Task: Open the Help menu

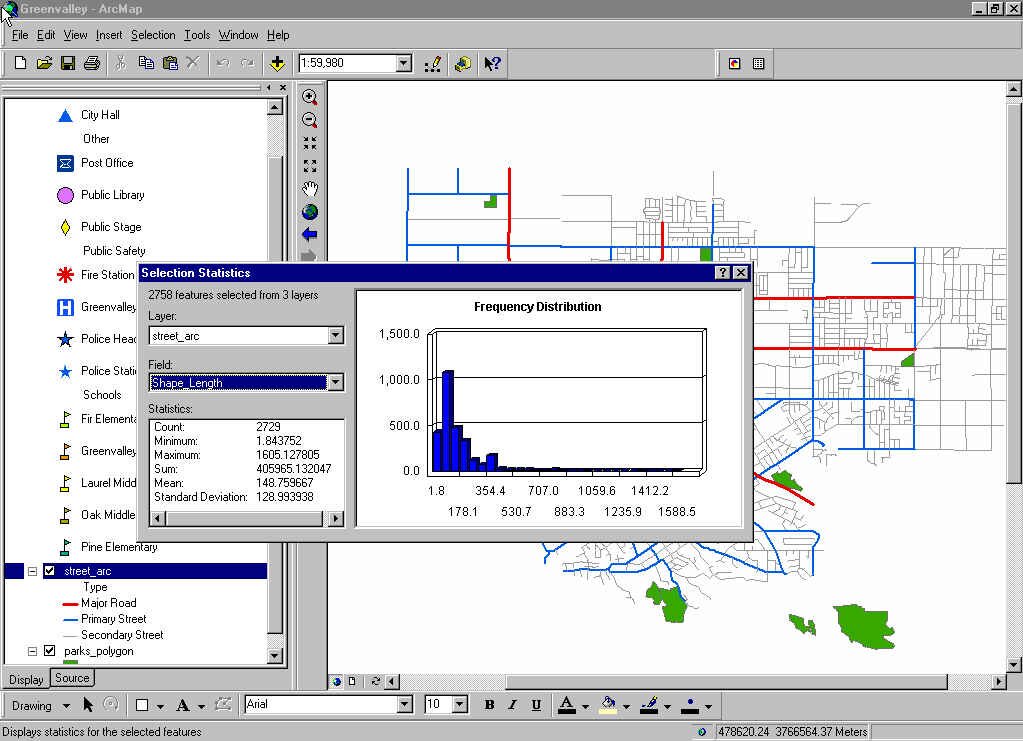Action: 278,35
